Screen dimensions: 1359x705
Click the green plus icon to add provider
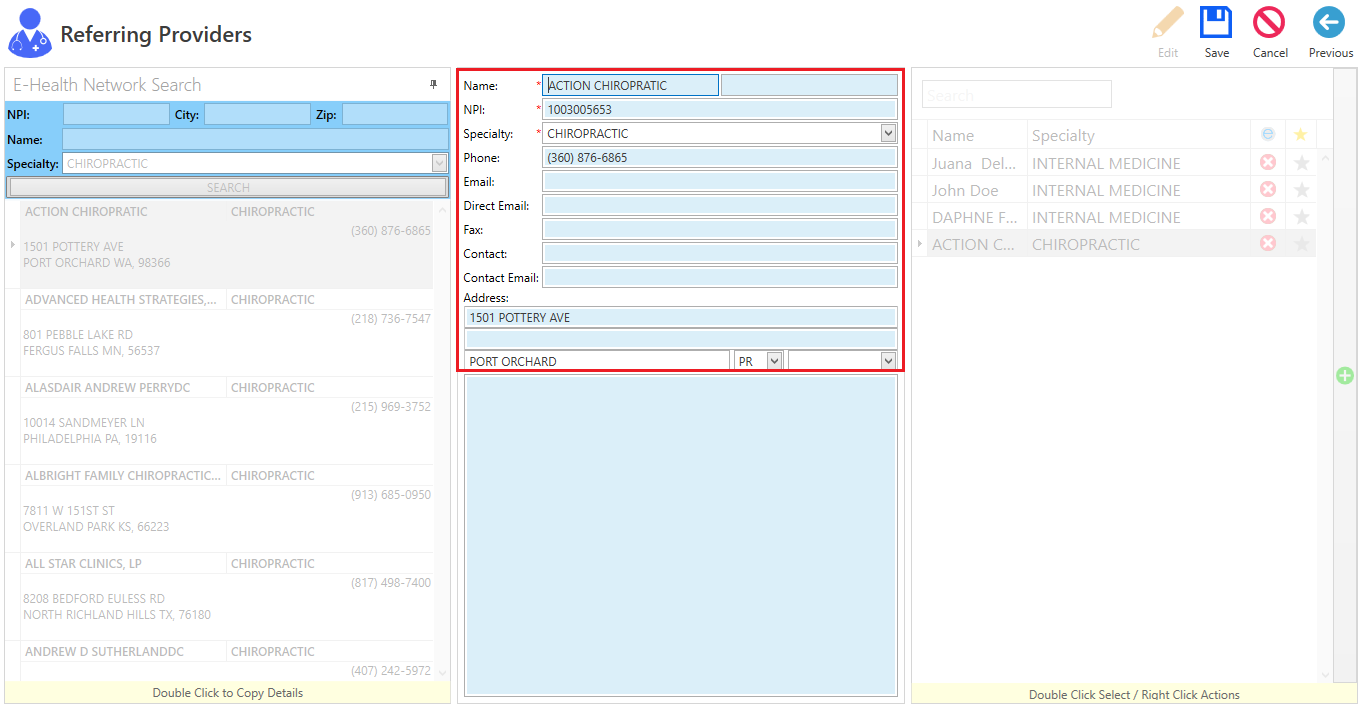coord(1345,376)
